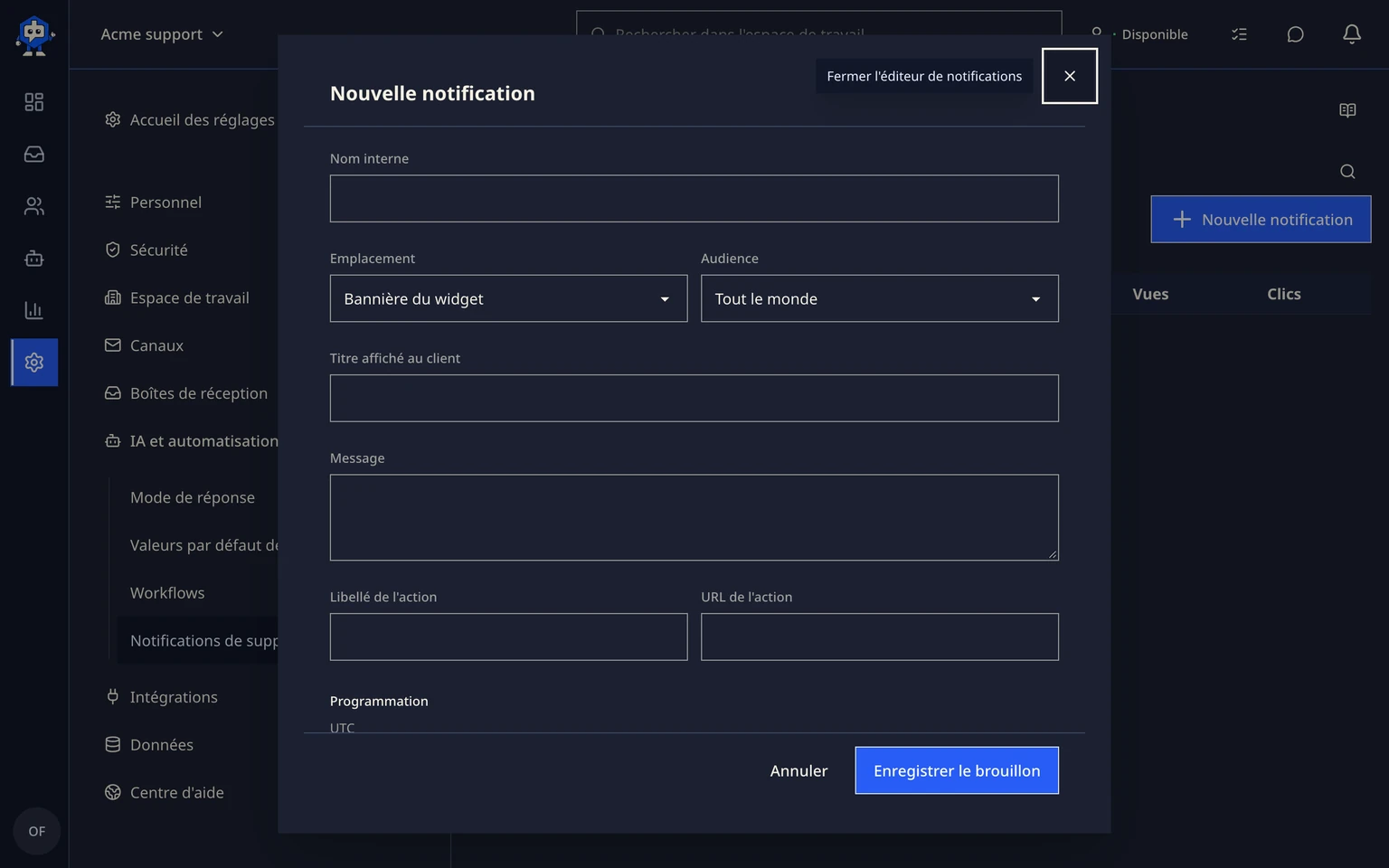Open the notifications bell icon

(1352, 34)
